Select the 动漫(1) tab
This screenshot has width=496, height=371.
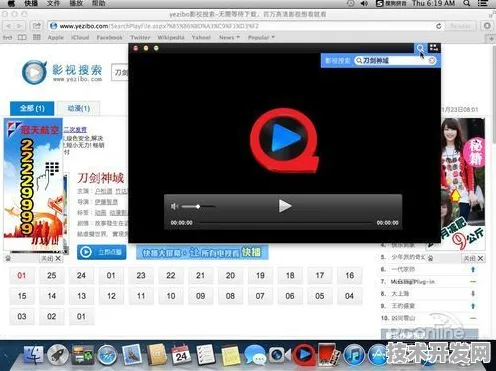pos(79,108)
